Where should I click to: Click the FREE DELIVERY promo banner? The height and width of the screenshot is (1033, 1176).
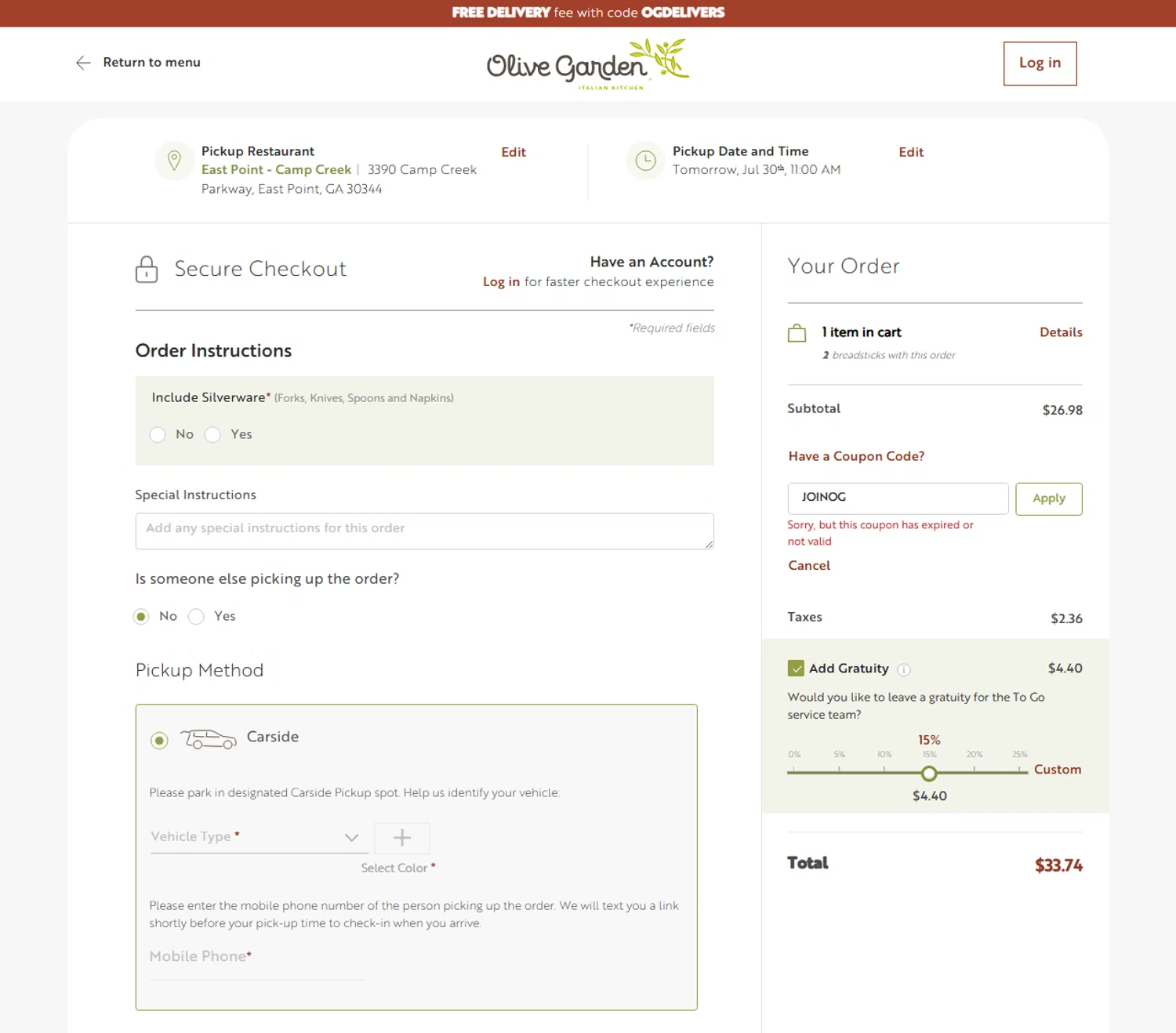click(588, 13)
